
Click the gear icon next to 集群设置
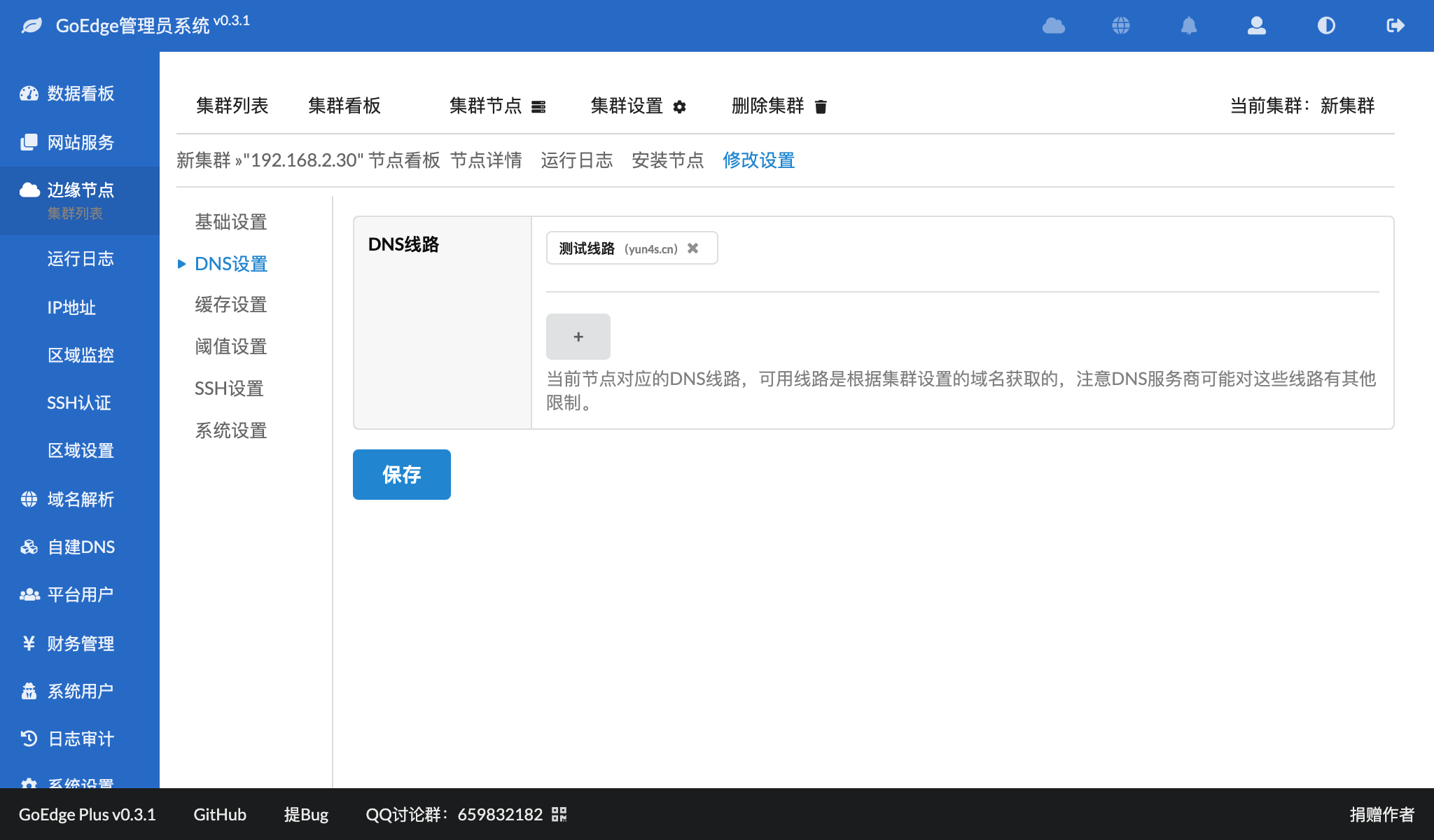tap(679, 106)
